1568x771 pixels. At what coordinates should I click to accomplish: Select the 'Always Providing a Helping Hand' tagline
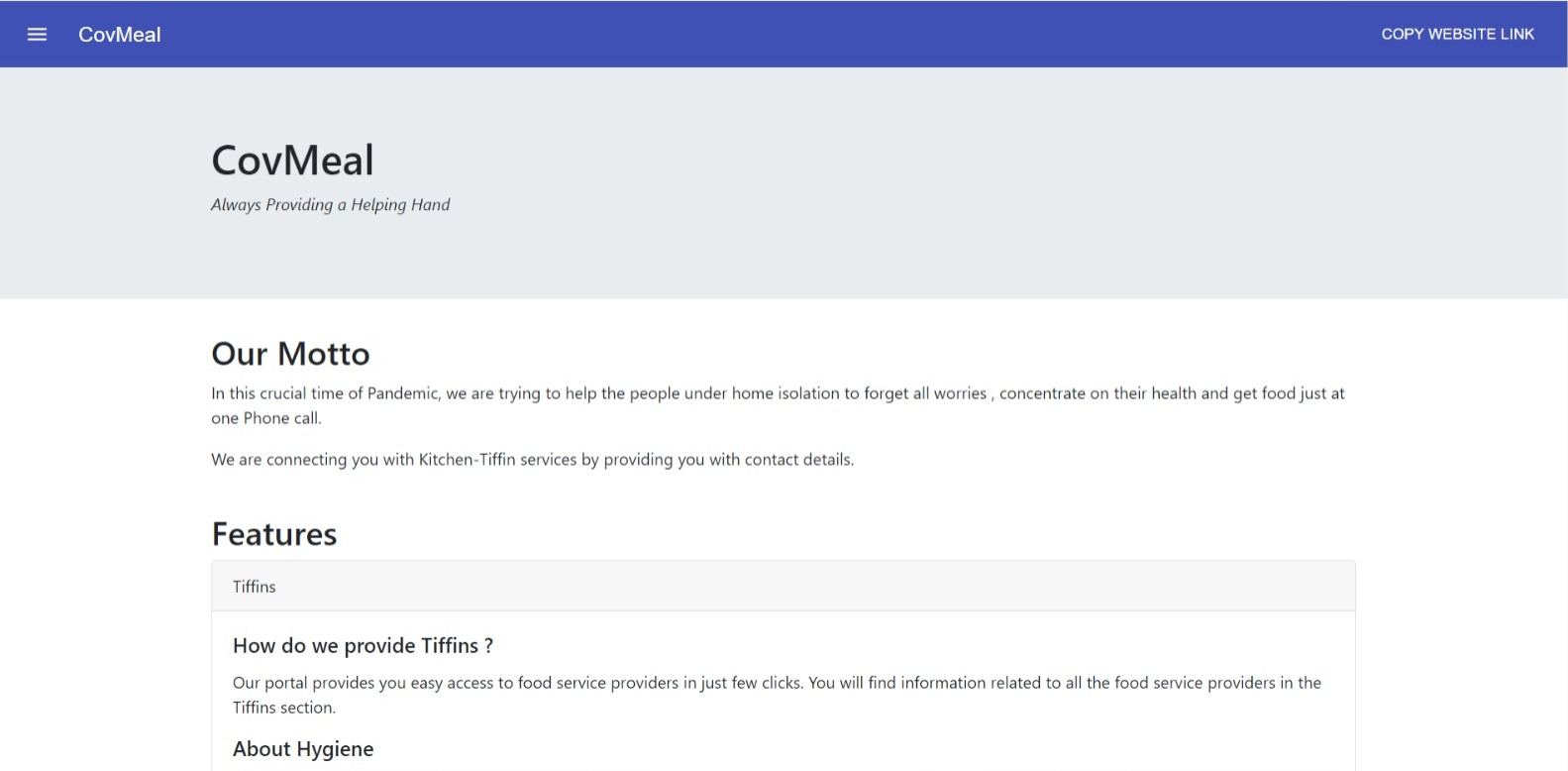click(x=330, y=205)
